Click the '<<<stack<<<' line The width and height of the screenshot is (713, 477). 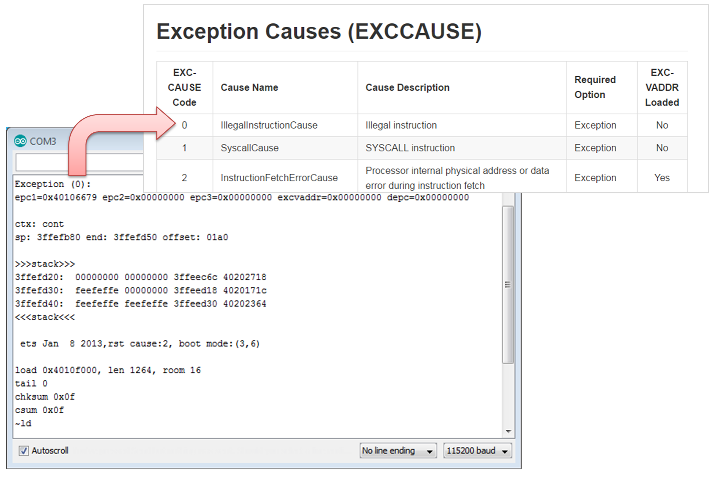pos(45,317)
